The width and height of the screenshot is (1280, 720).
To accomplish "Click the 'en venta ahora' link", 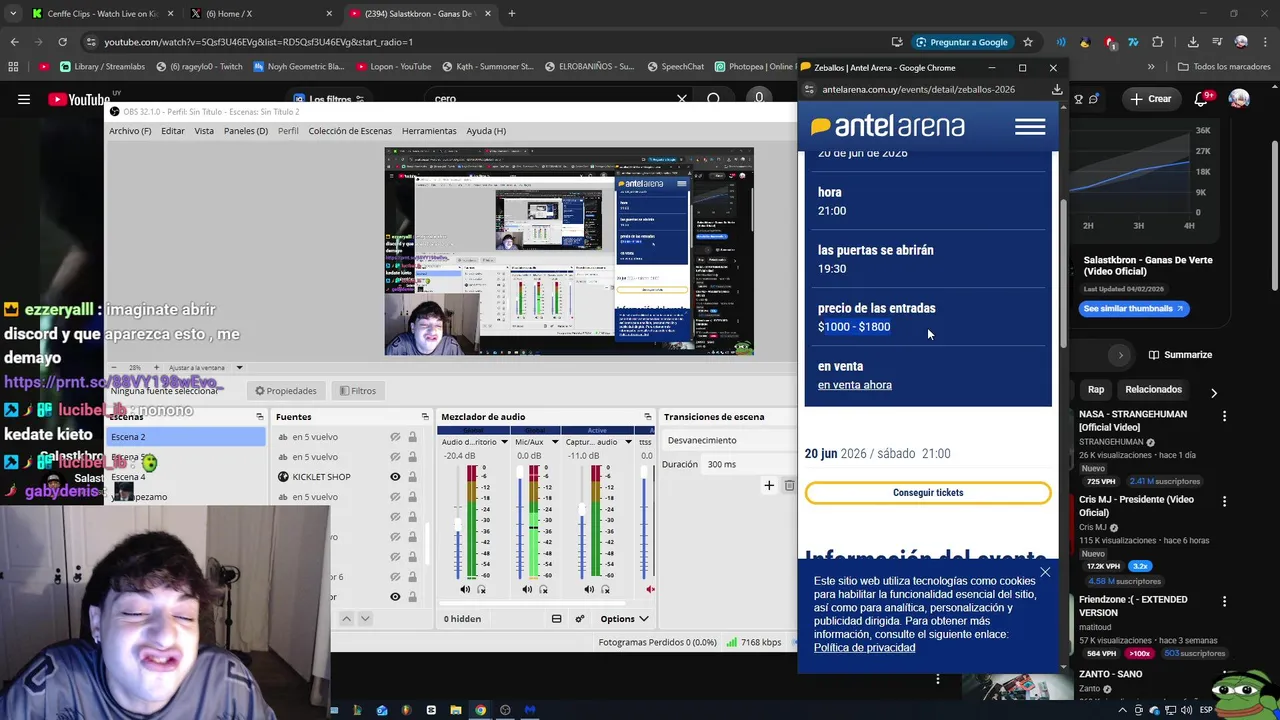I will pyautogui.click(x=855, y=385).
